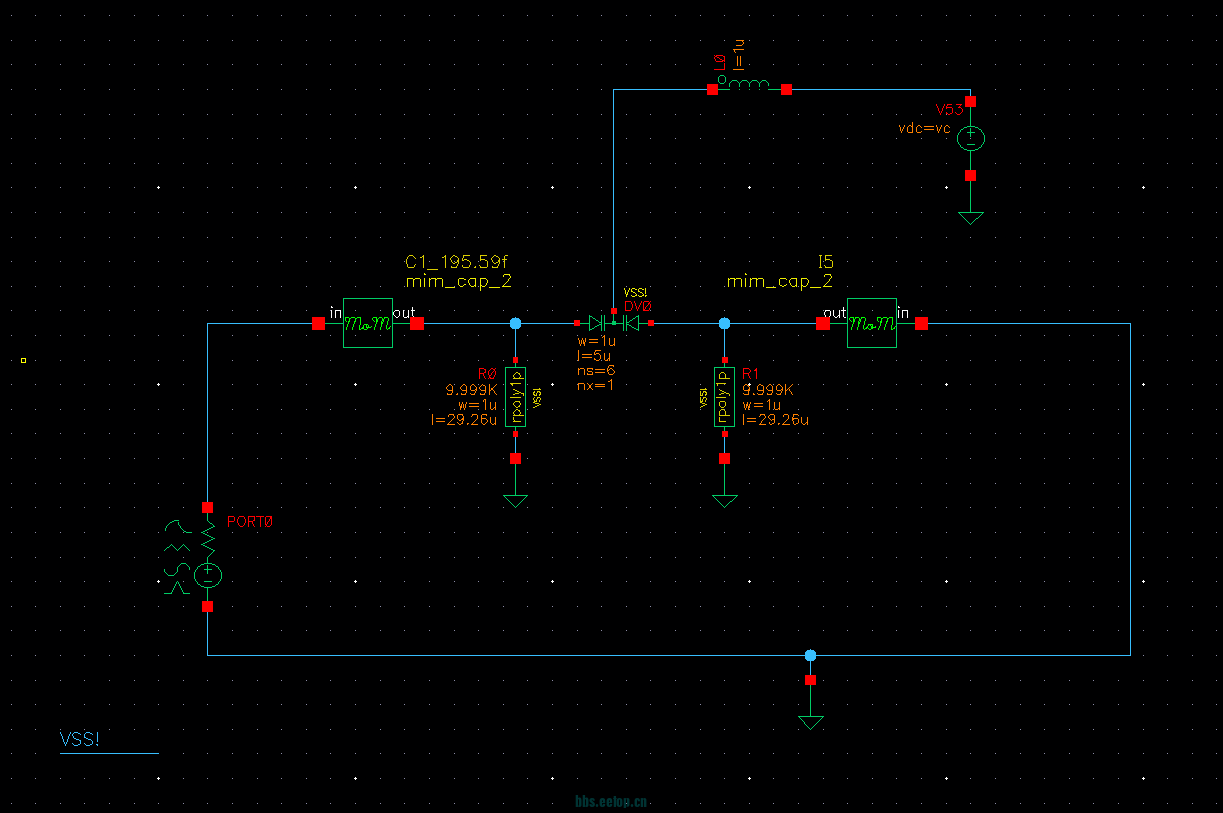Image resolution: width=1223 pixels, height=813 pixels.
Task: Select the 'R0' resistor name label
Action: click(488, 375)
